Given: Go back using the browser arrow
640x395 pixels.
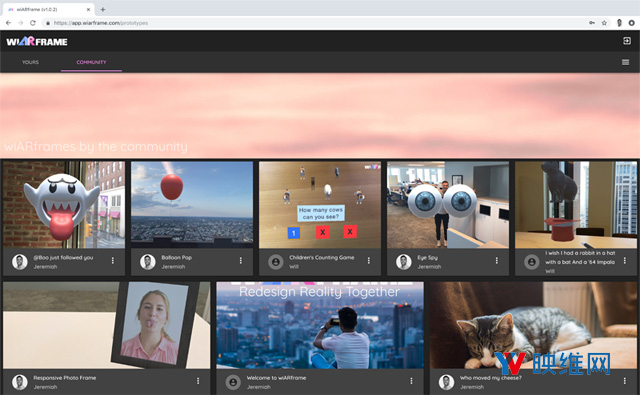Looking at the screenshot, I should (x=9, y=23).
